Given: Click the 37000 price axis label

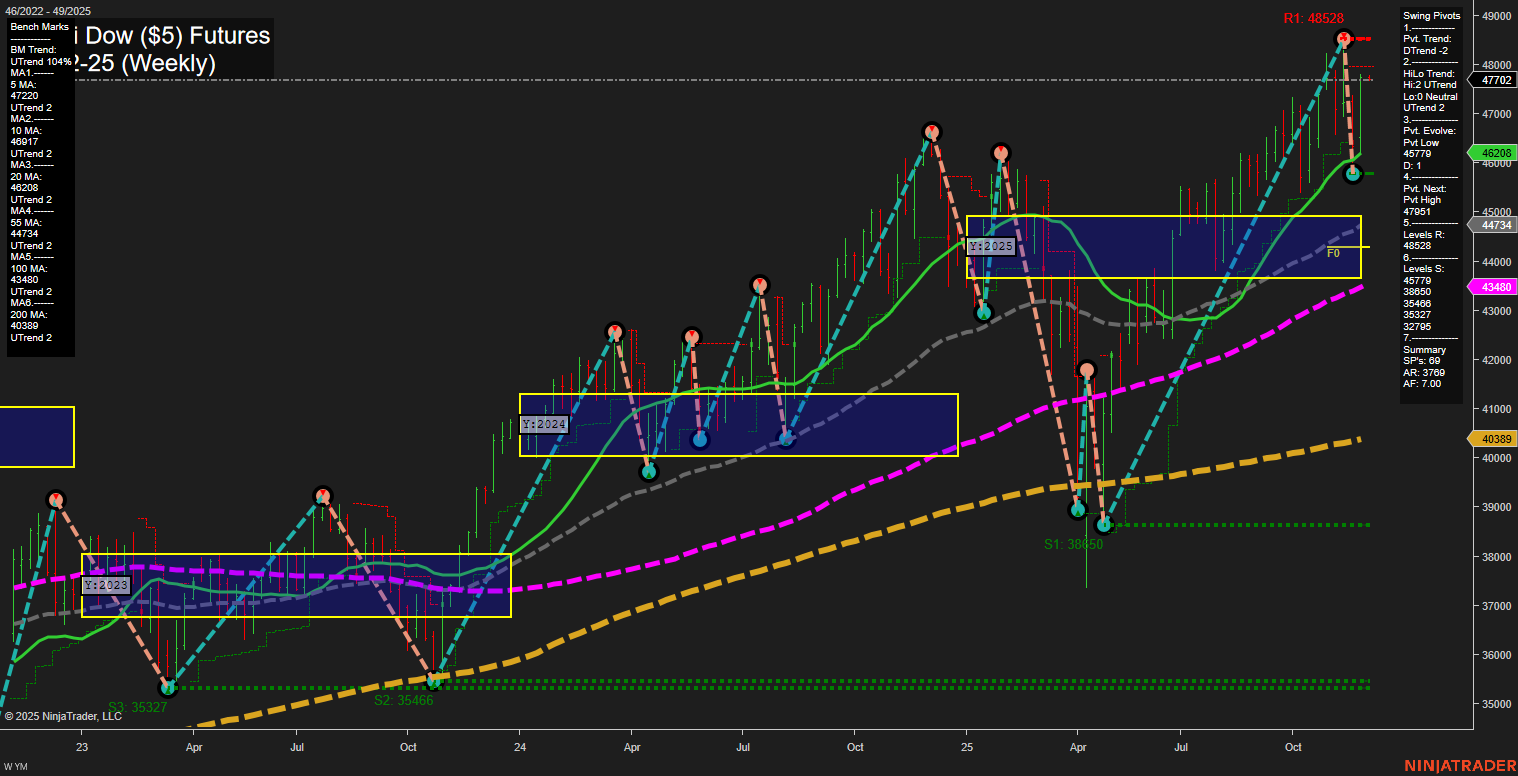Looking at the screenshot, I should [x=1496, y=606].
